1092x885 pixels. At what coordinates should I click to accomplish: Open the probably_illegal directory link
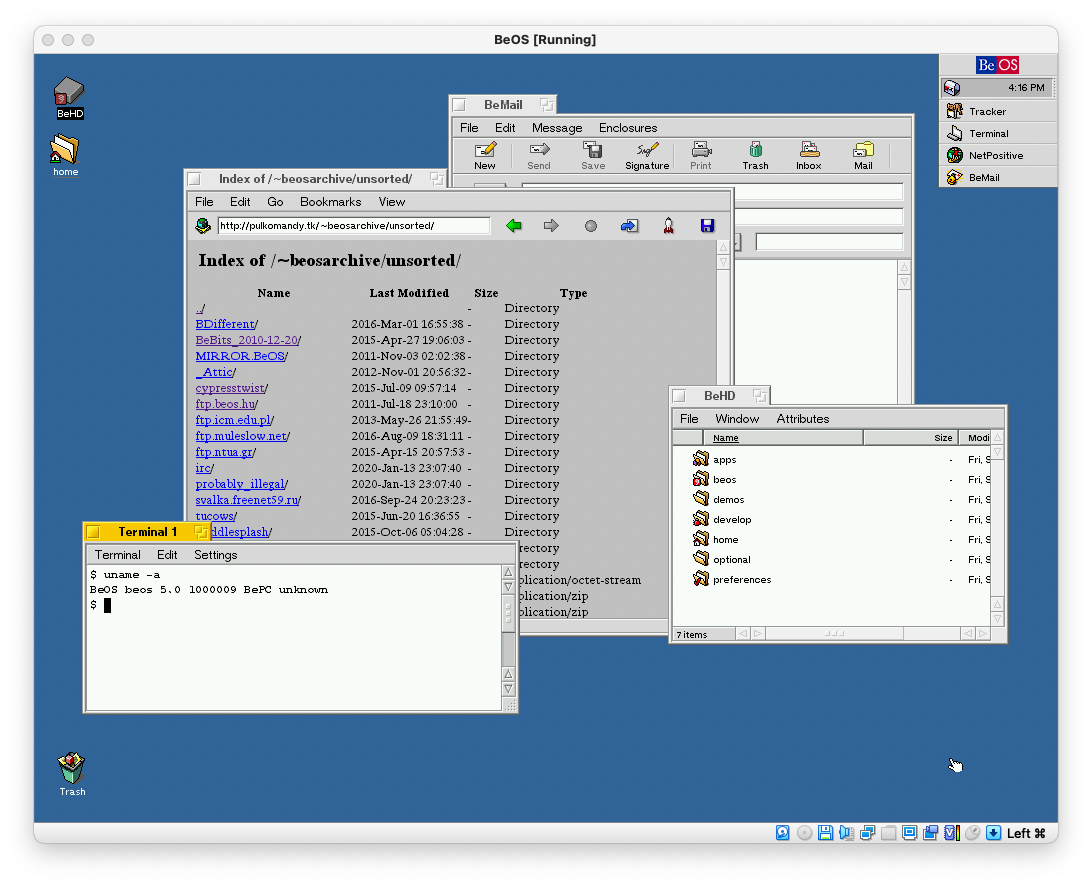(x=240, y=485)
